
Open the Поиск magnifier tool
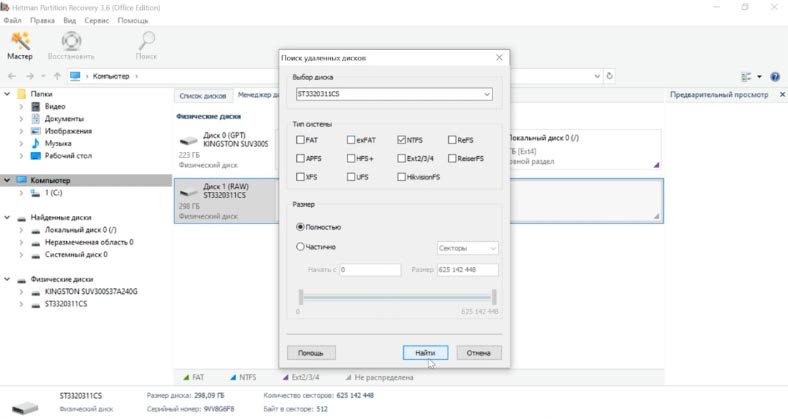147,41
